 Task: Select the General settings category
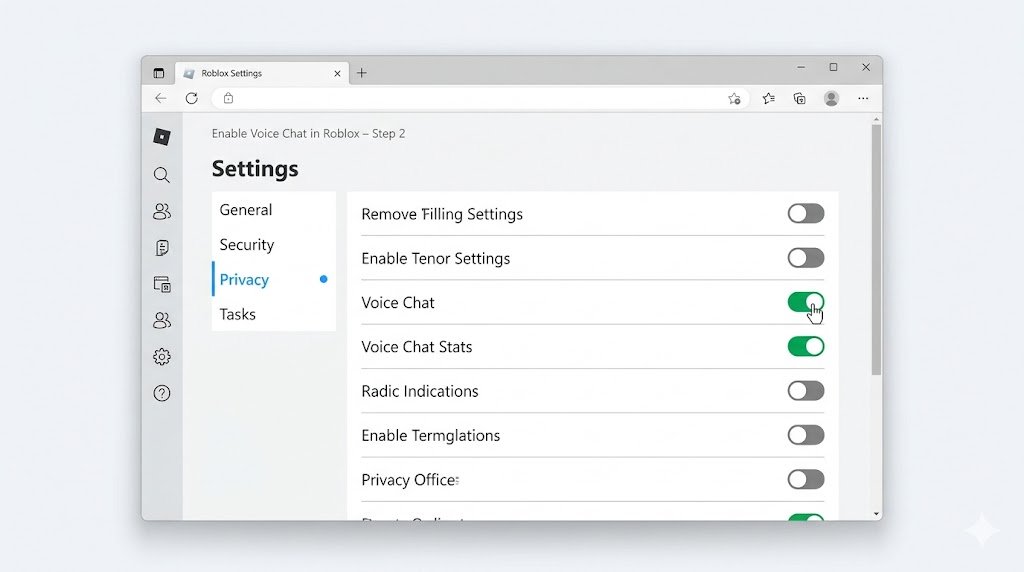(274, 210)
